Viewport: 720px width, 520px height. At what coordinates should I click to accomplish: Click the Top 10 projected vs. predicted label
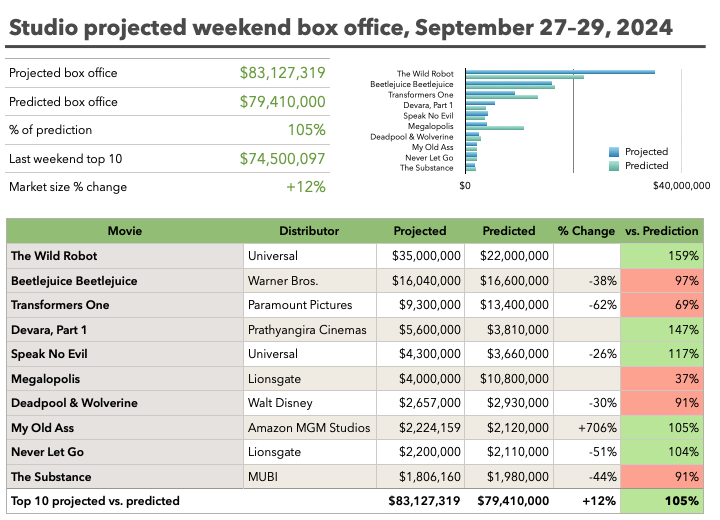click(x=95, y=501)
